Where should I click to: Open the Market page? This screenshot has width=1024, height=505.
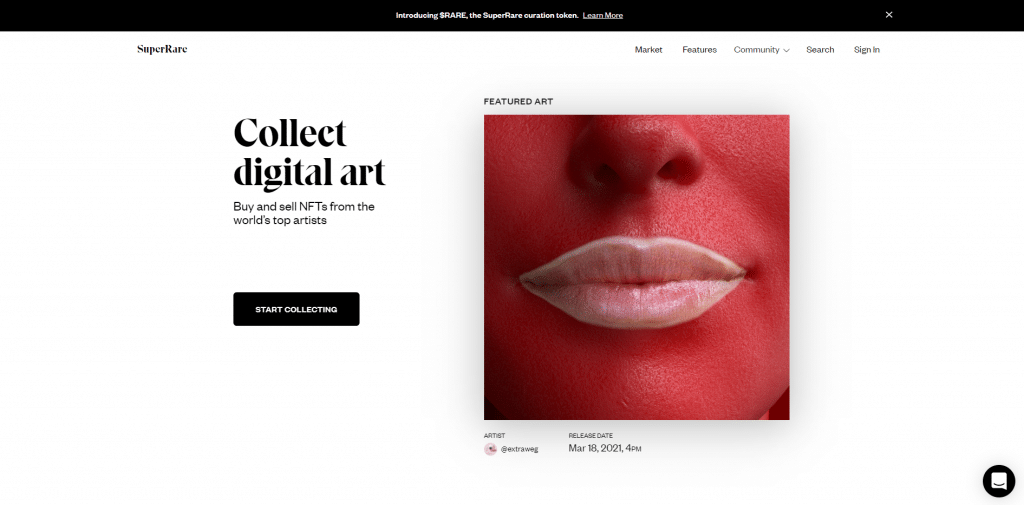point(648,50)
